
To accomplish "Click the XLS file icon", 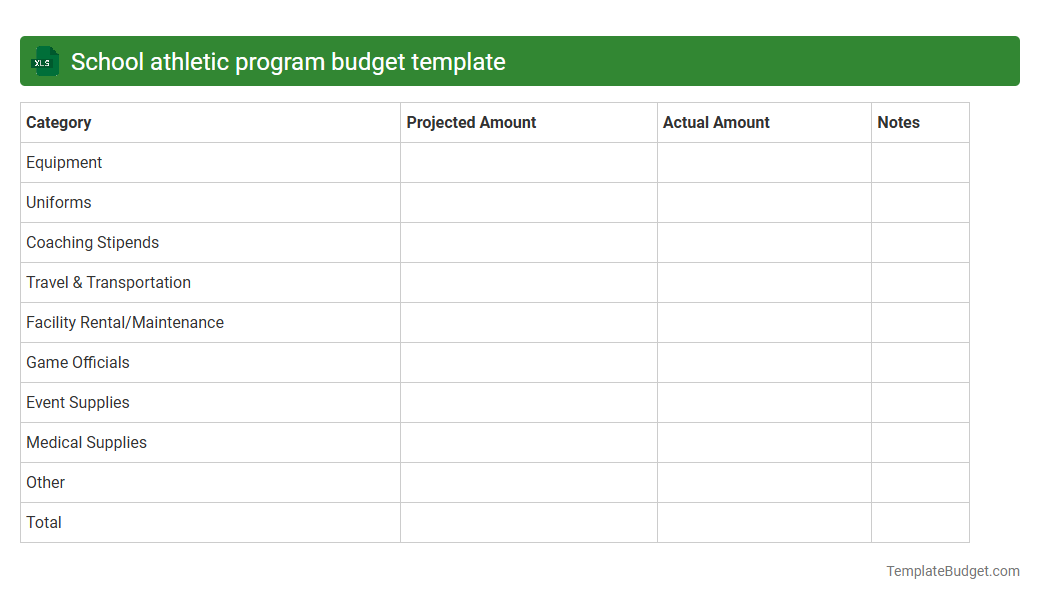I will [44, 61].
